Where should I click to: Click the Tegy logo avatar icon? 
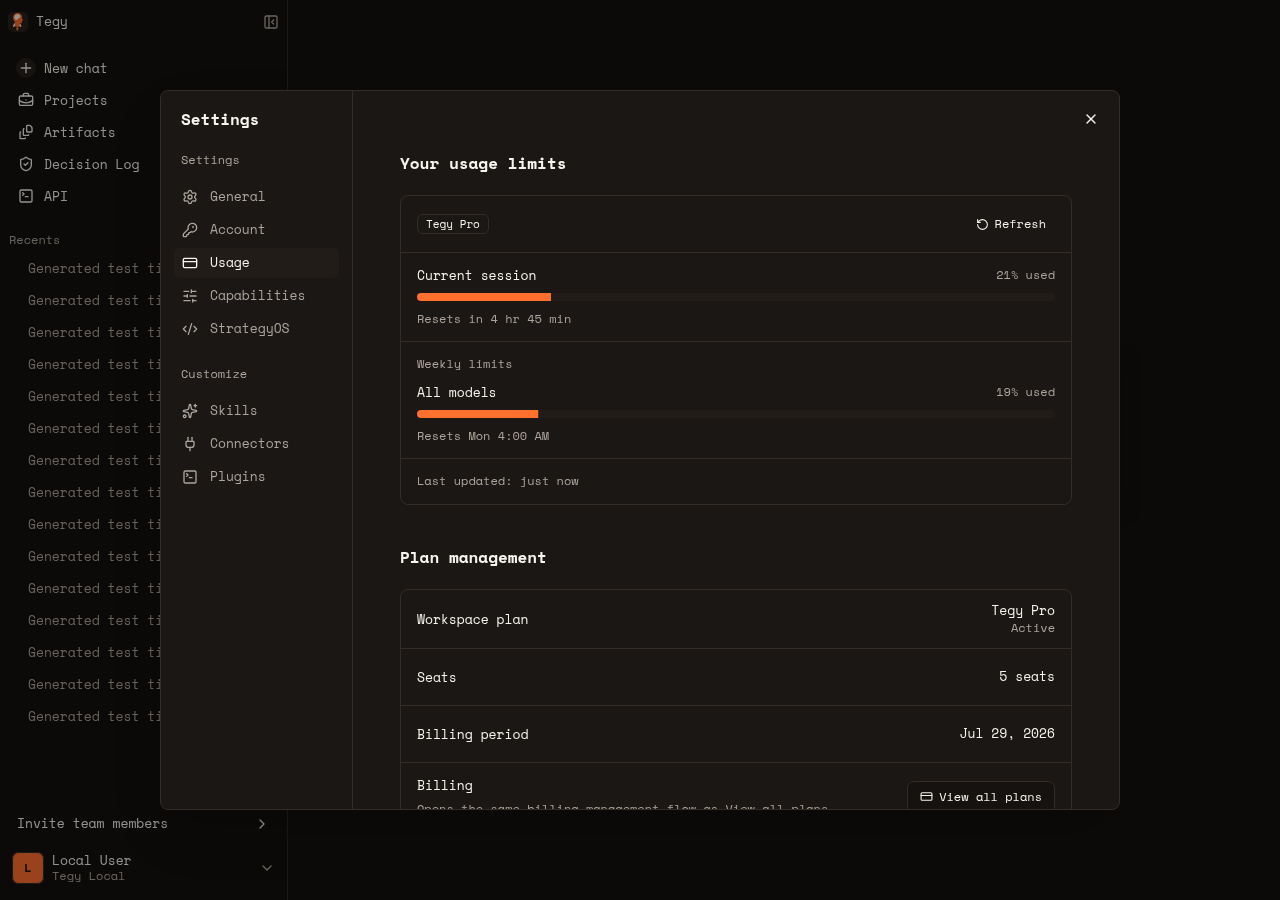tap(17, 21)
